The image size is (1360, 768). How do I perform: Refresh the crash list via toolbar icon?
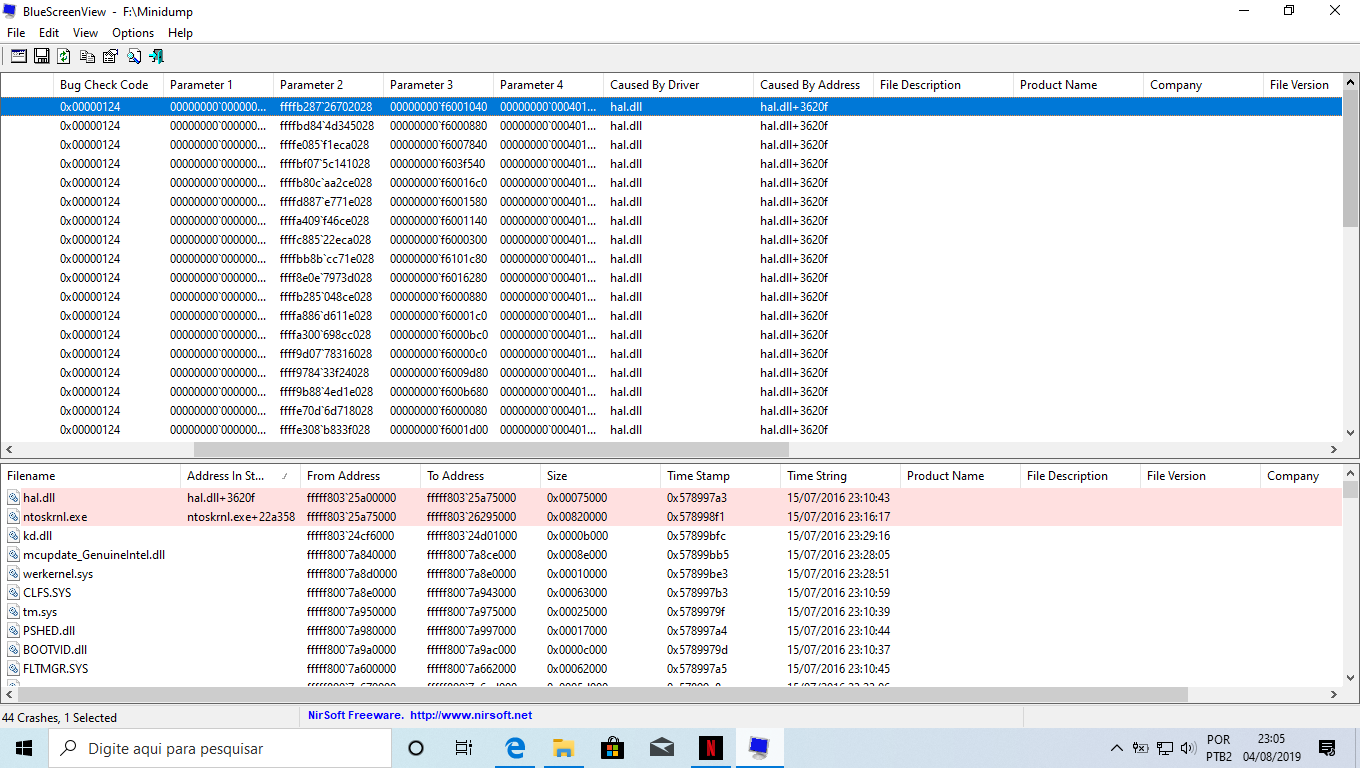[64, 56]
